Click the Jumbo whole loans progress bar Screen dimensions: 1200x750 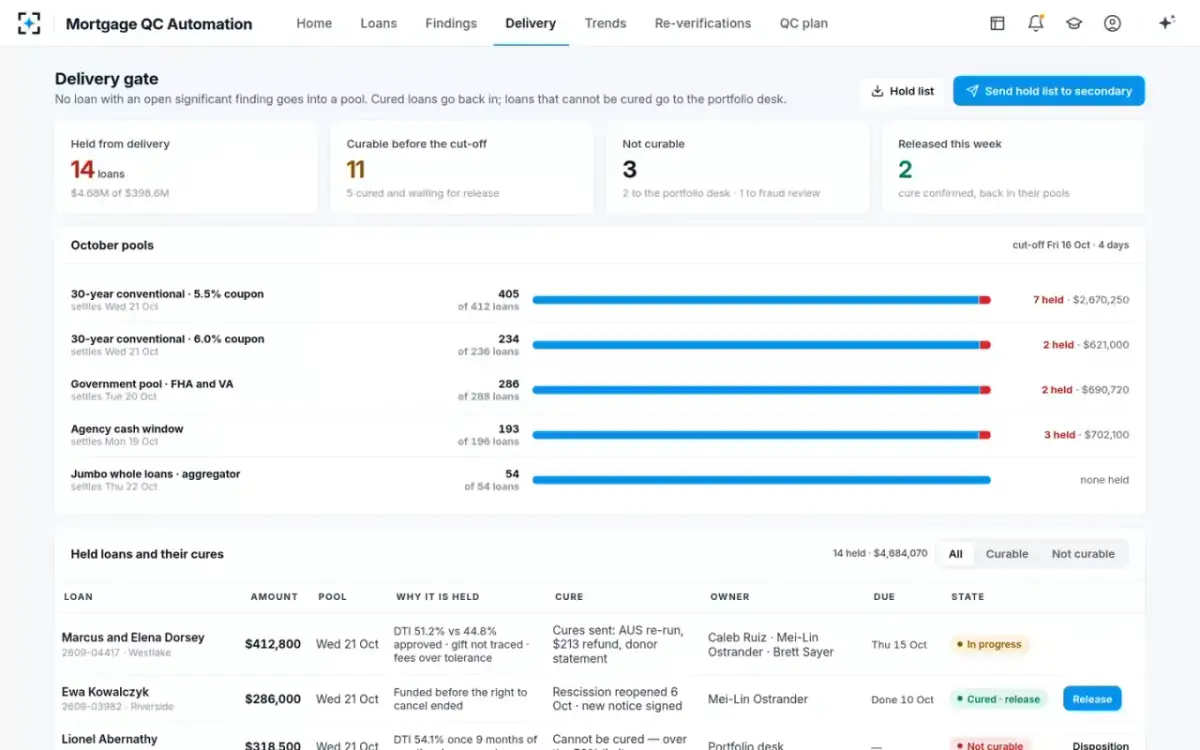coord(761,480)
